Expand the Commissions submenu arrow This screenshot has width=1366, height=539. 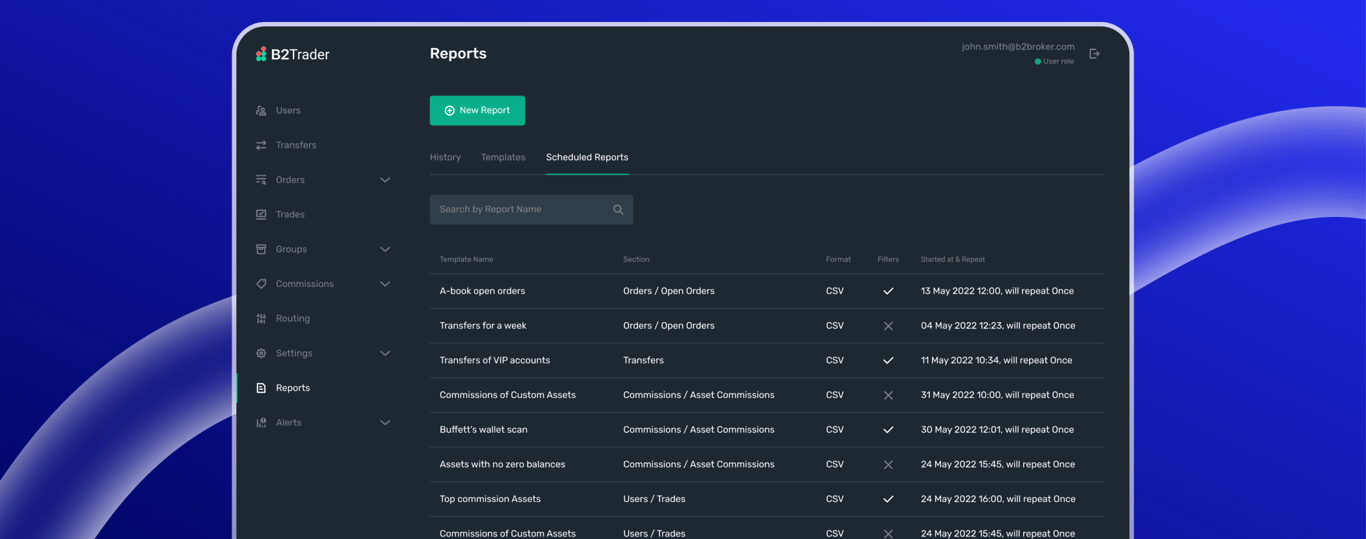click(x=385, y=284)
